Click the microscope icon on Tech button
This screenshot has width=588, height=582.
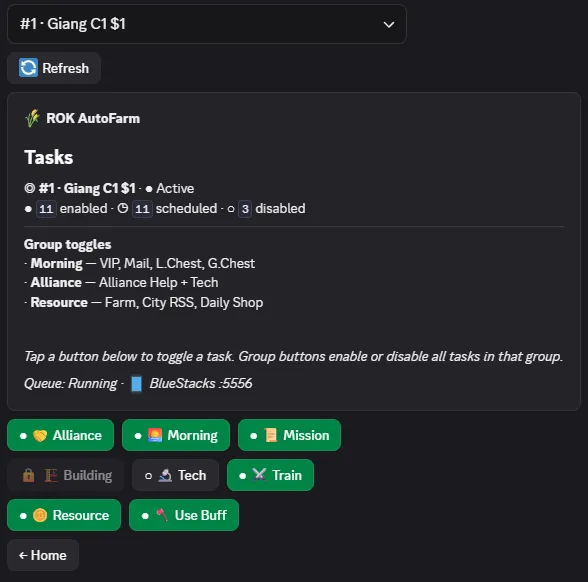click(165, 476)
